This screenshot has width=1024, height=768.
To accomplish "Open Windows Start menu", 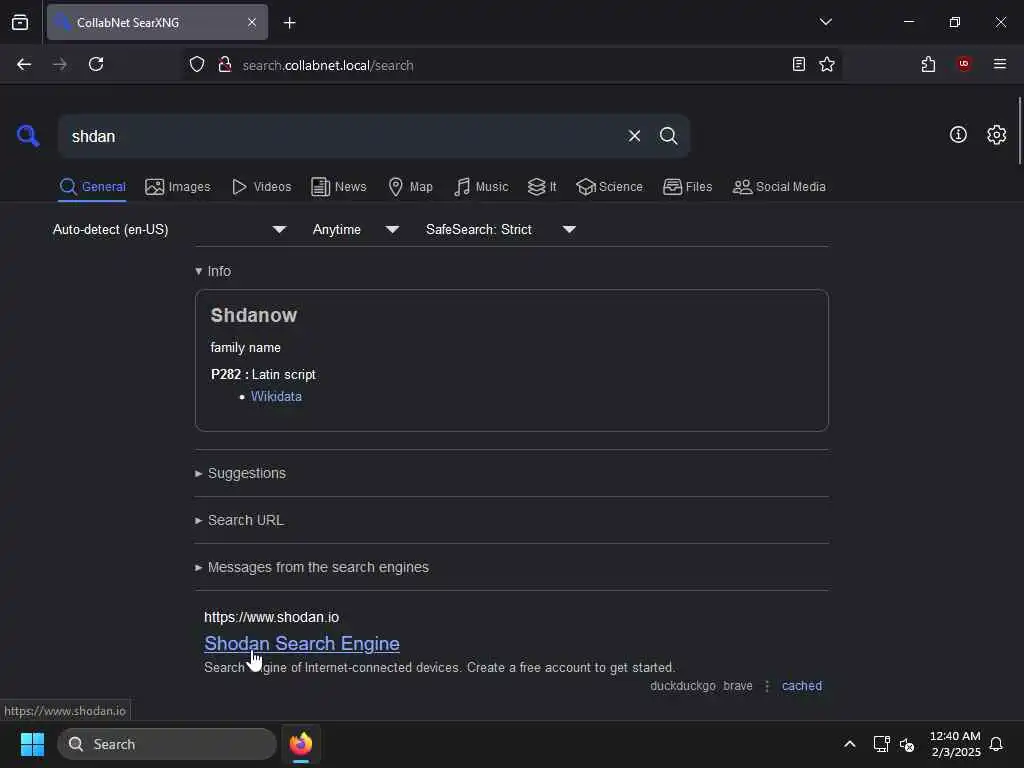I will pos(32,744).
